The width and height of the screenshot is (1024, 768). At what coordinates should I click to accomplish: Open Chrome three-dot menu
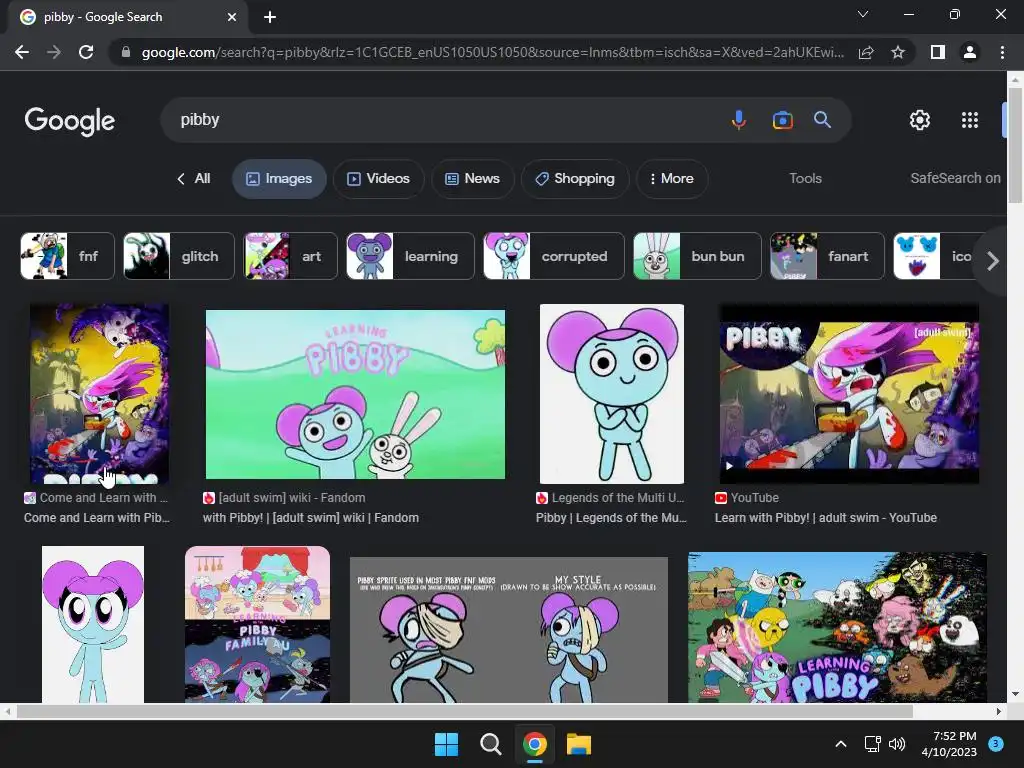coord(1002,52)
